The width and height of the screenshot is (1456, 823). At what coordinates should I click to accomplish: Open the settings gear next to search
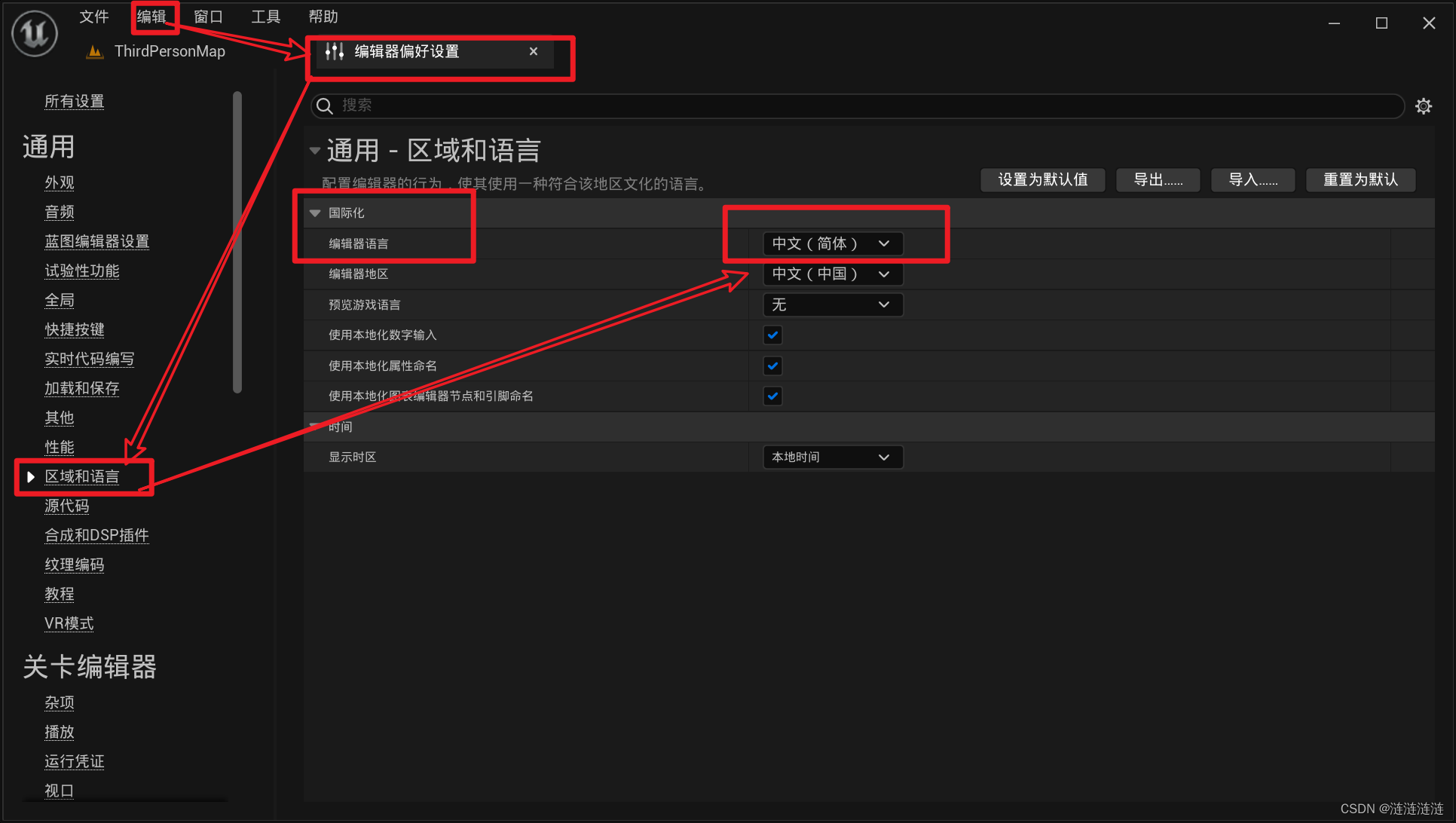[x=1423, y=106]
